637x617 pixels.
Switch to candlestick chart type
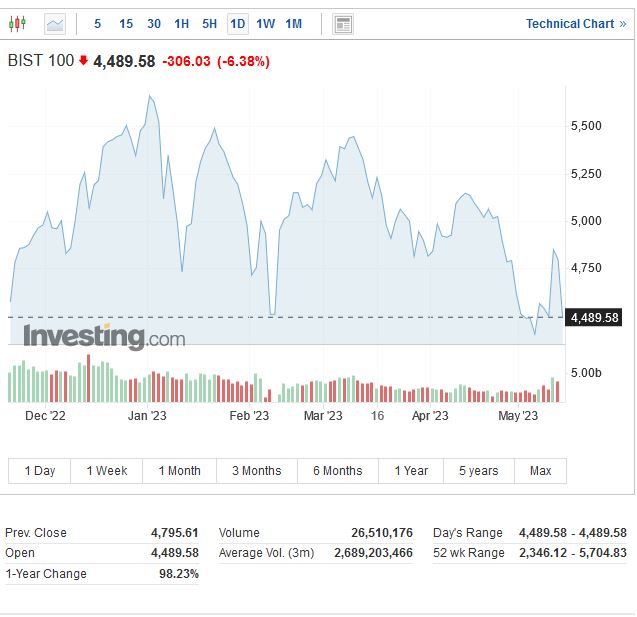point(18,23)
